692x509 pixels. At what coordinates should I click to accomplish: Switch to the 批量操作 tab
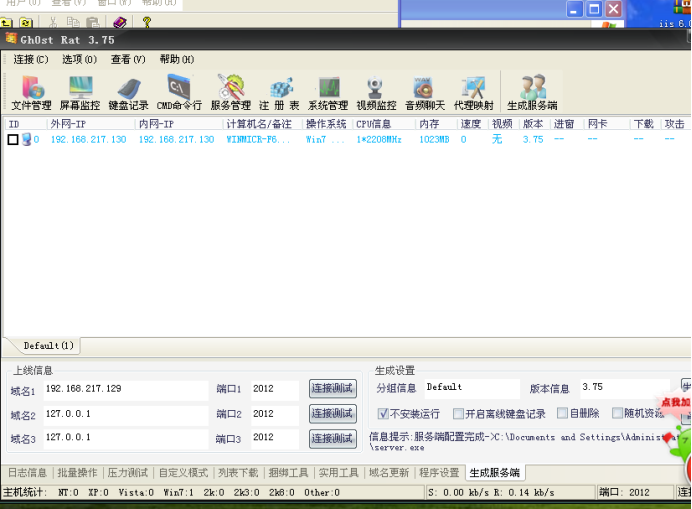click(77, 473)
